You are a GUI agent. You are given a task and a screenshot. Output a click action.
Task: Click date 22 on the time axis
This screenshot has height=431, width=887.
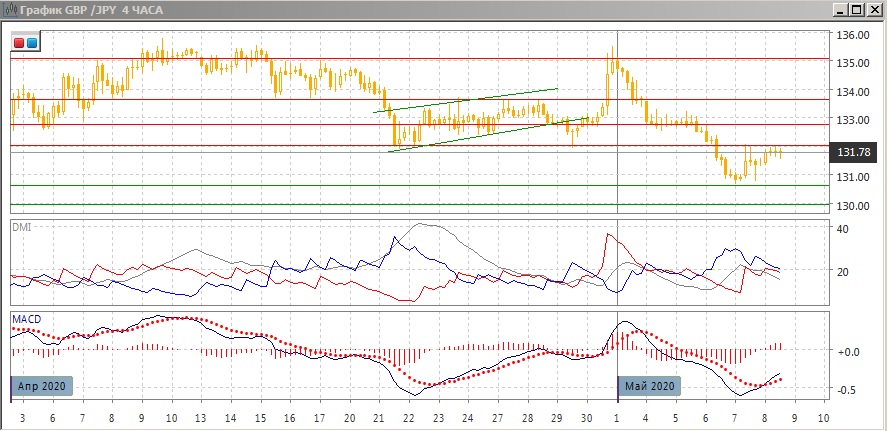409,418
